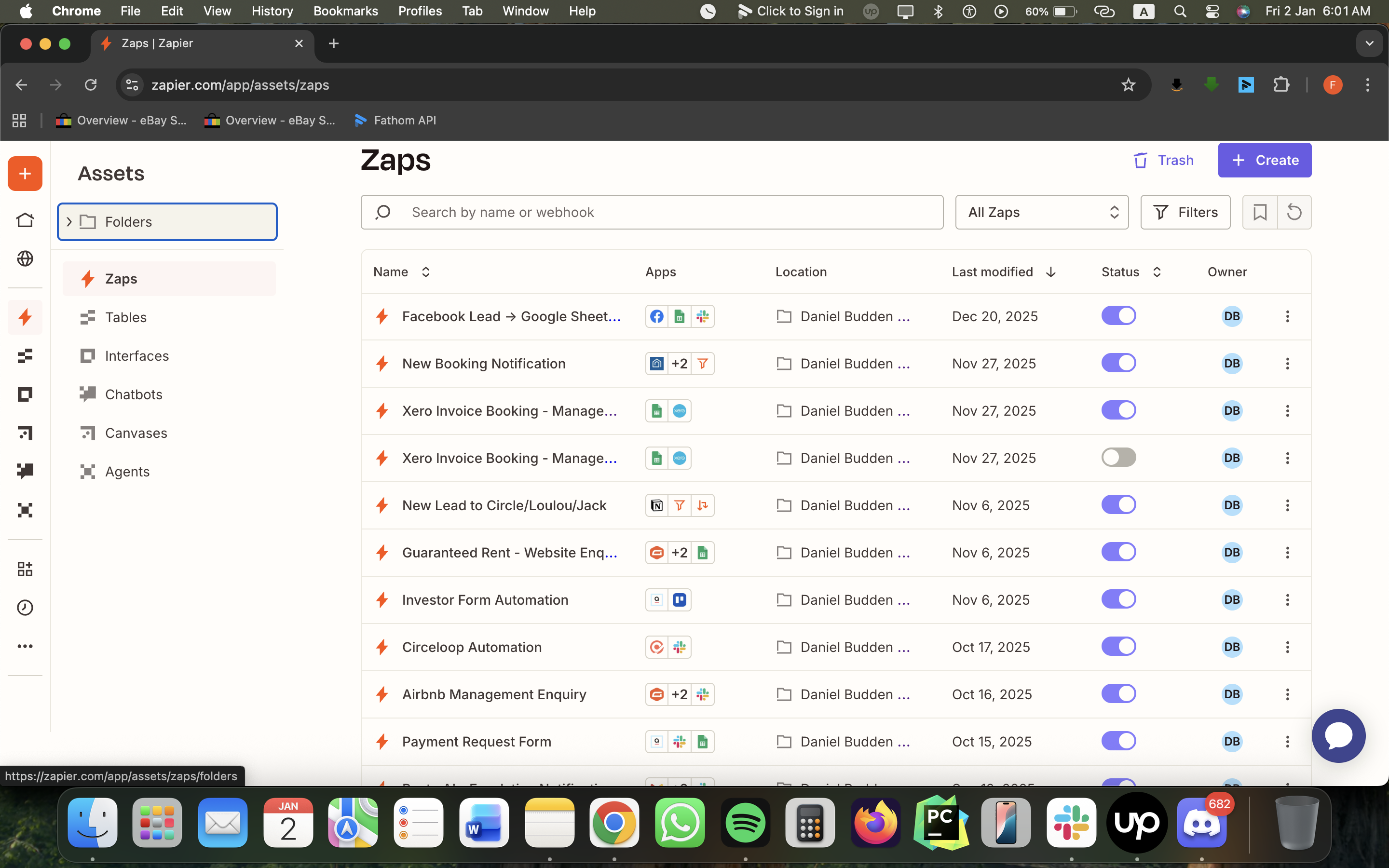Turn off the Circeloop Automation Zap

tap(1118, 646)
